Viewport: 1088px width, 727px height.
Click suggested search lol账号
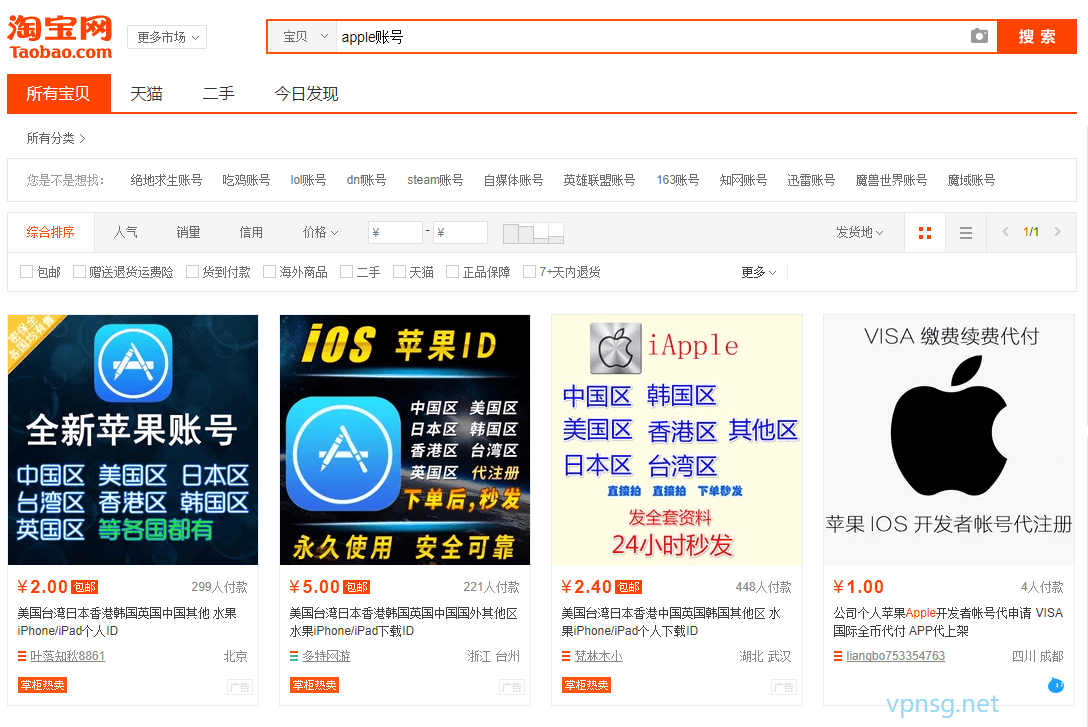(308, 180)
